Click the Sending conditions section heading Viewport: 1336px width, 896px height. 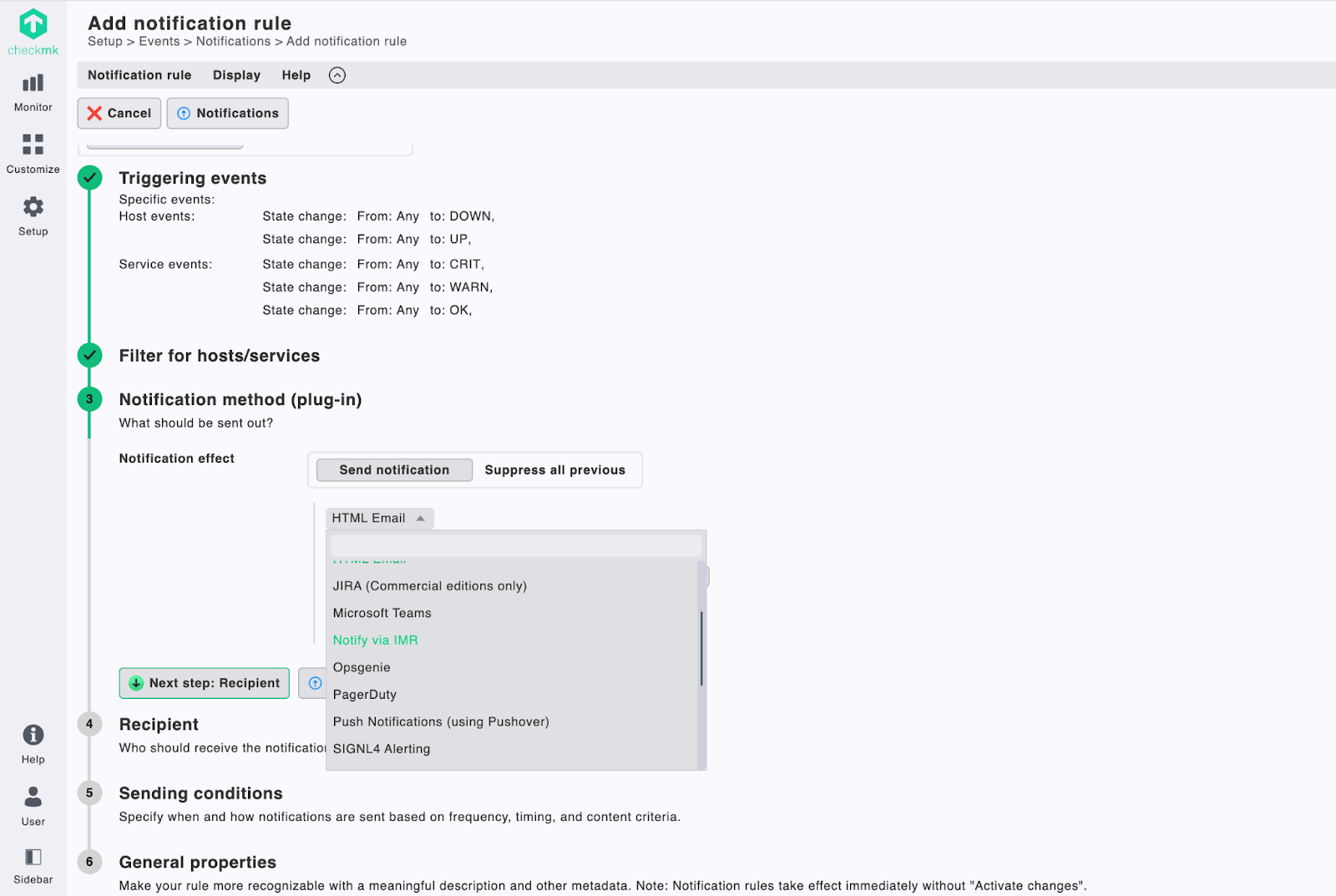point(200,793)
